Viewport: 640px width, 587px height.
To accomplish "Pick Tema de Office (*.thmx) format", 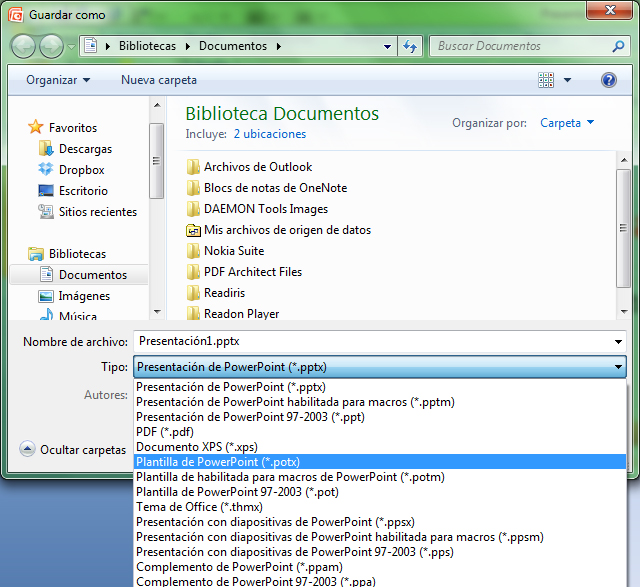I will (199, 507).
